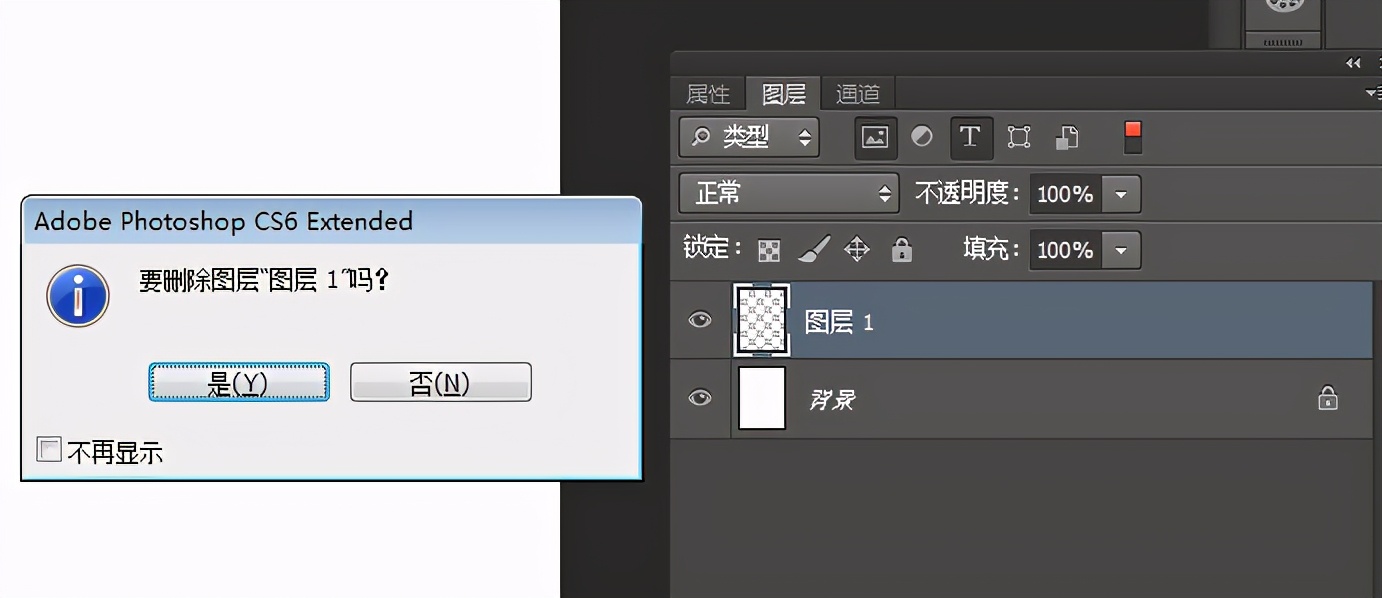
Task: Collapse the panel with double-arrow icon
Action: pyautogui.click(x=1353, y=63)
